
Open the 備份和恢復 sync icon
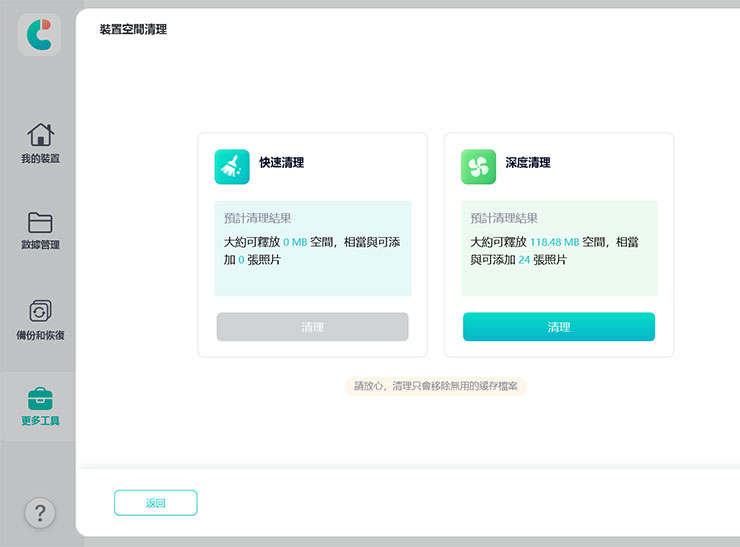tap(40, 311)
